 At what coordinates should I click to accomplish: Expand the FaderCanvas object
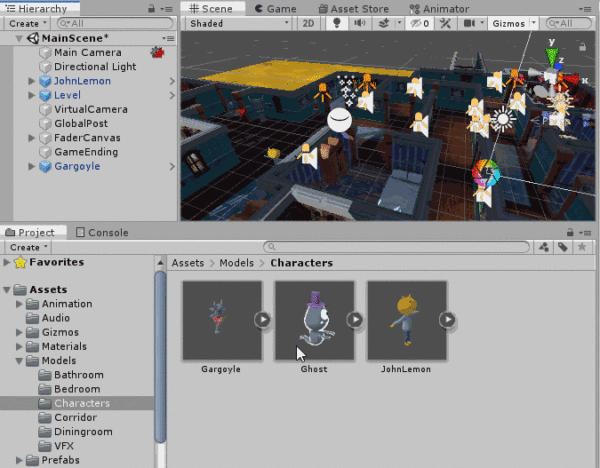[x=32, y=138]
